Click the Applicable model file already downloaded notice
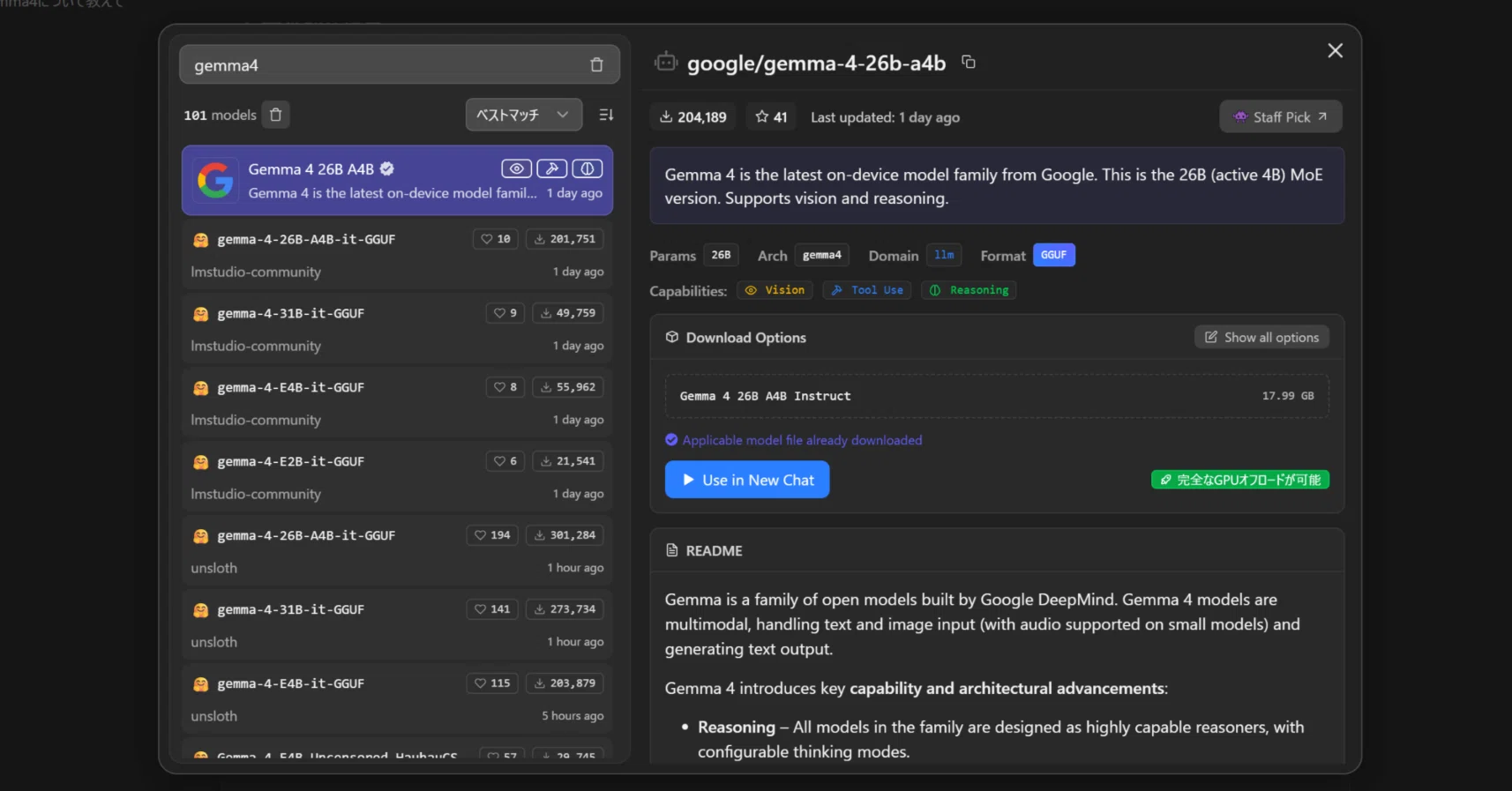 click(794, 440)
